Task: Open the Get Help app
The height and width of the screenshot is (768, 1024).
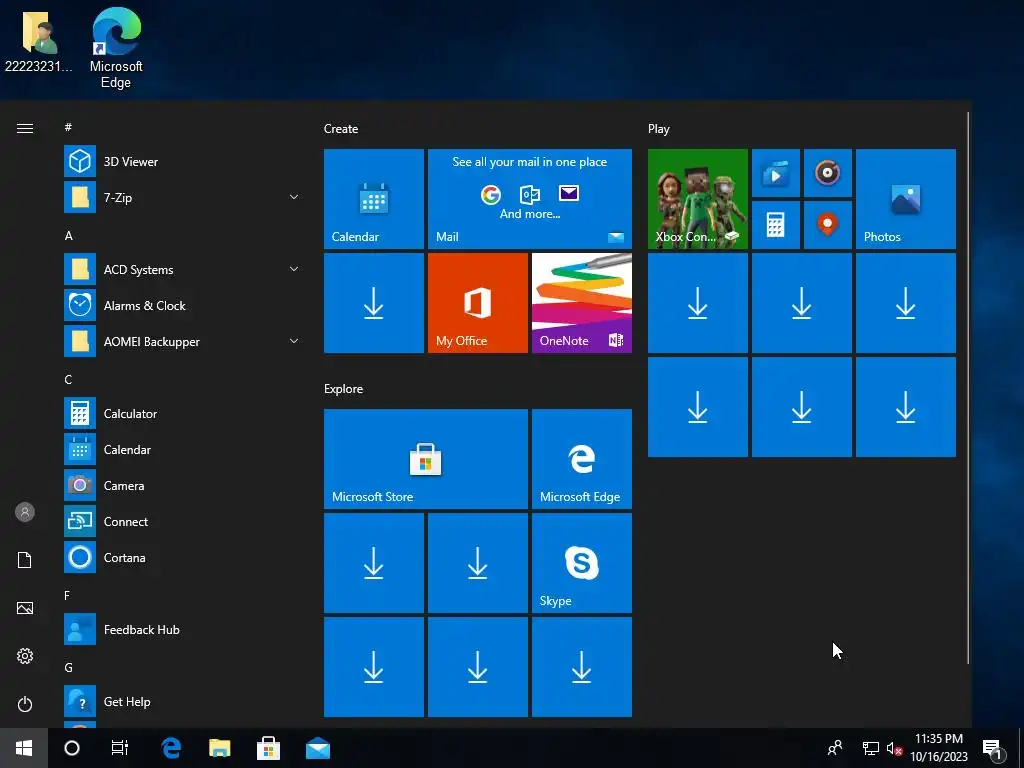Action: click(183, 701)
